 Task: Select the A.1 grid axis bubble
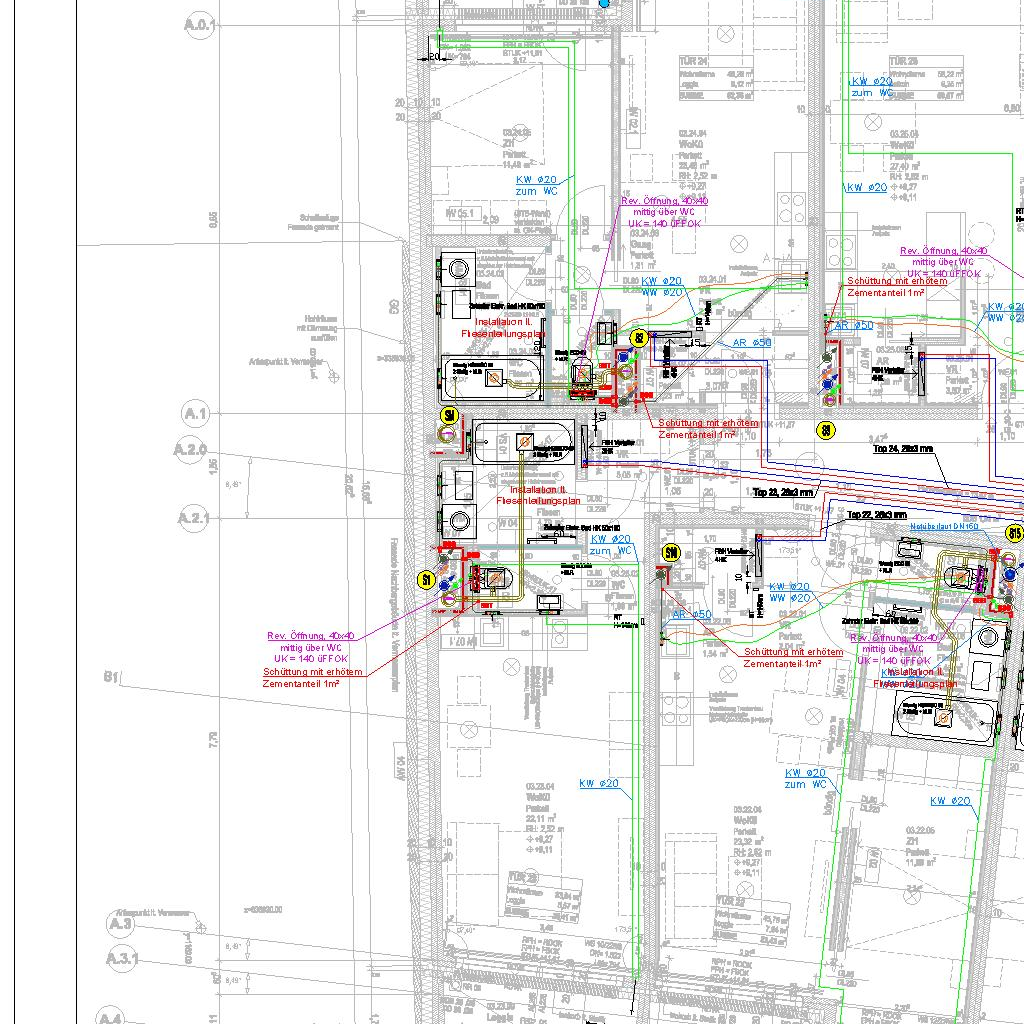click(195, 414)
